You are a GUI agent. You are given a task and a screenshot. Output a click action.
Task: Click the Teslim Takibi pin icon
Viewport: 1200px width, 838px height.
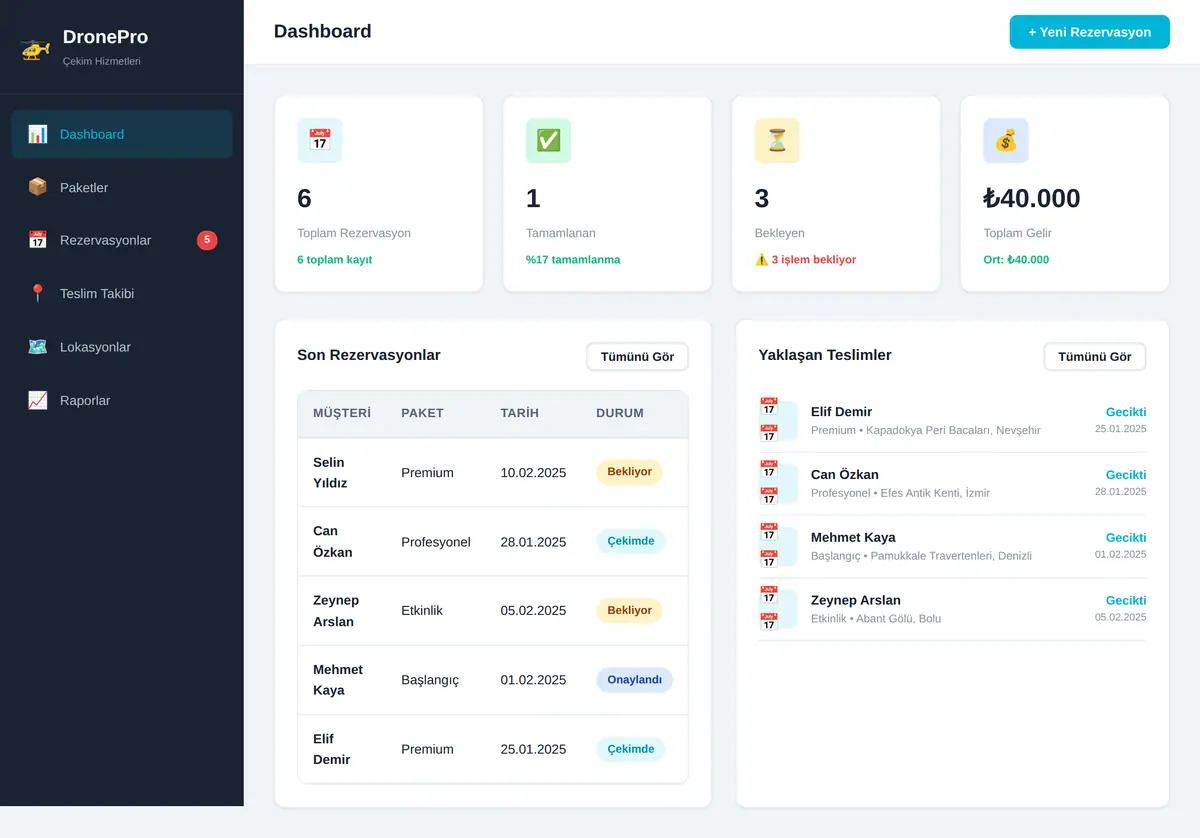coord(38,293)
